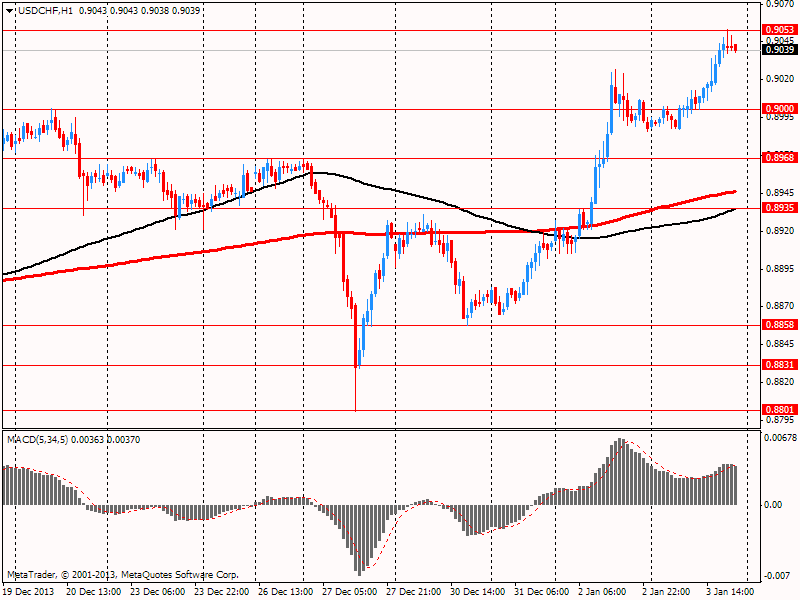Click the 0.8845 price scale value

coord(780,343)
